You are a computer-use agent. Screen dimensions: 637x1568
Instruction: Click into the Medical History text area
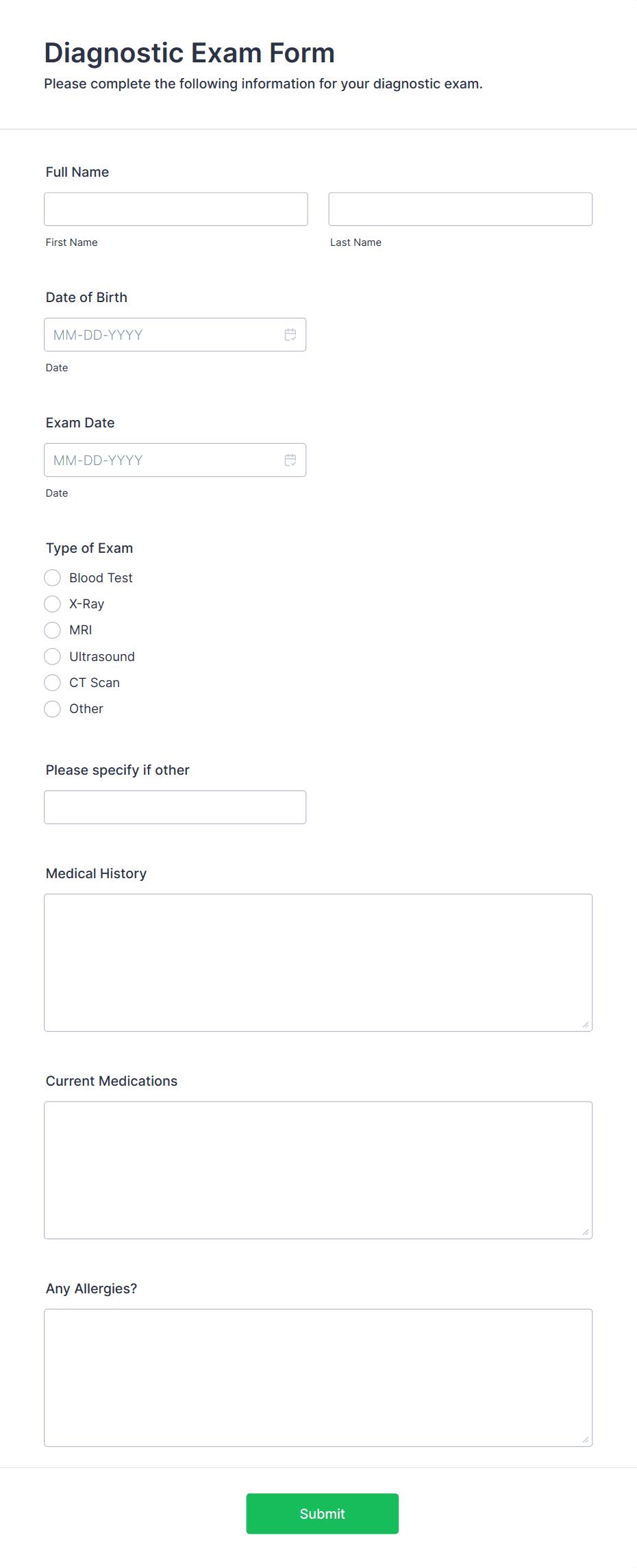click(x=318, y=962)
